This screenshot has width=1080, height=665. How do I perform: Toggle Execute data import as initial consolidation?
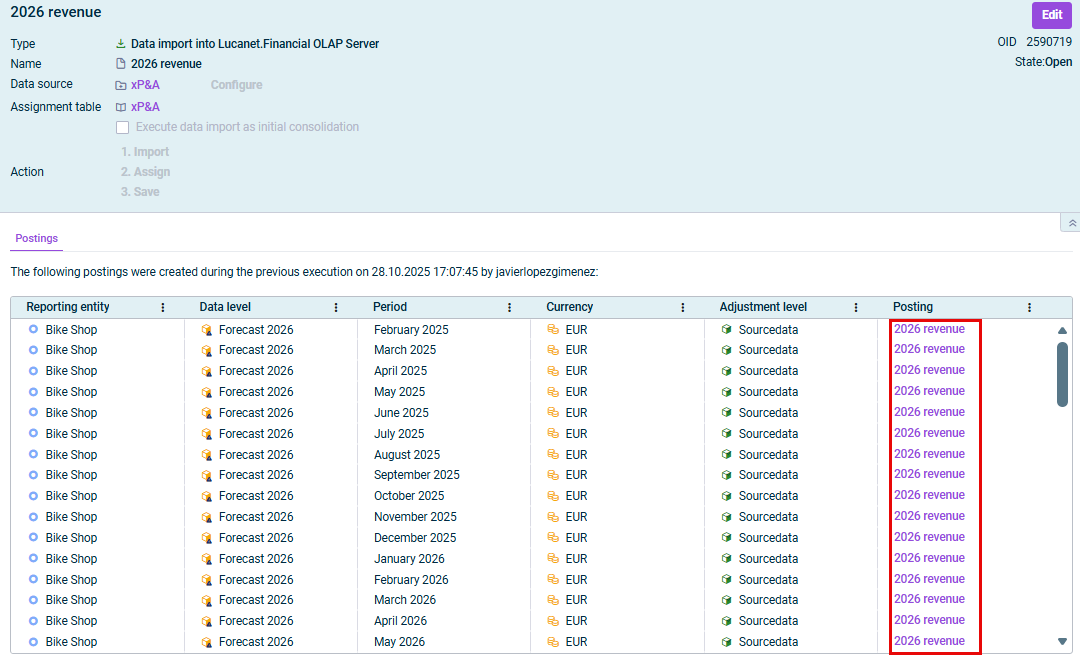tap(123, 127)
